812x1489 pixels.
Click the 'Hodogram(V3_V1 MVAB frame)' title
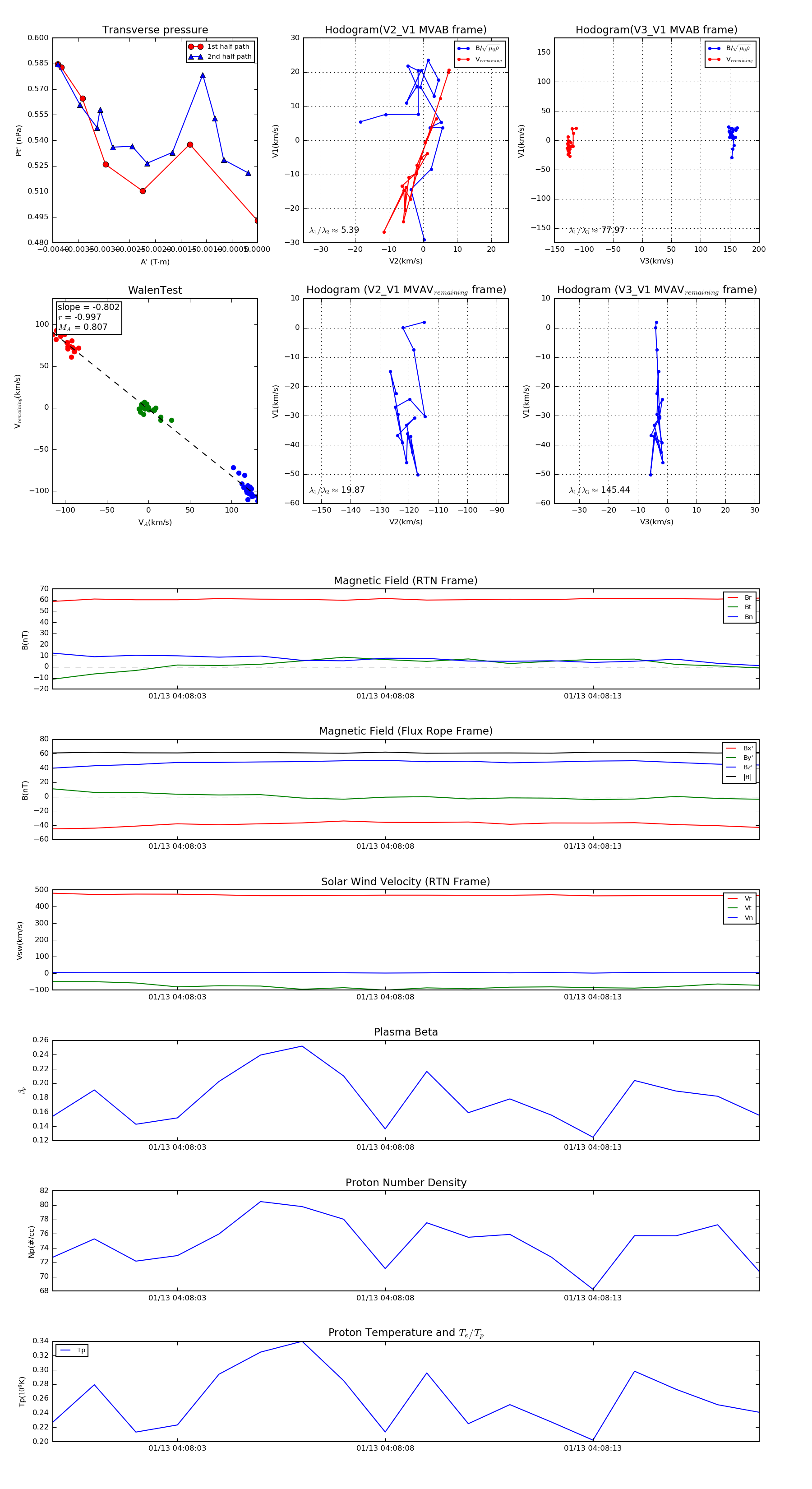coord(656,30)
